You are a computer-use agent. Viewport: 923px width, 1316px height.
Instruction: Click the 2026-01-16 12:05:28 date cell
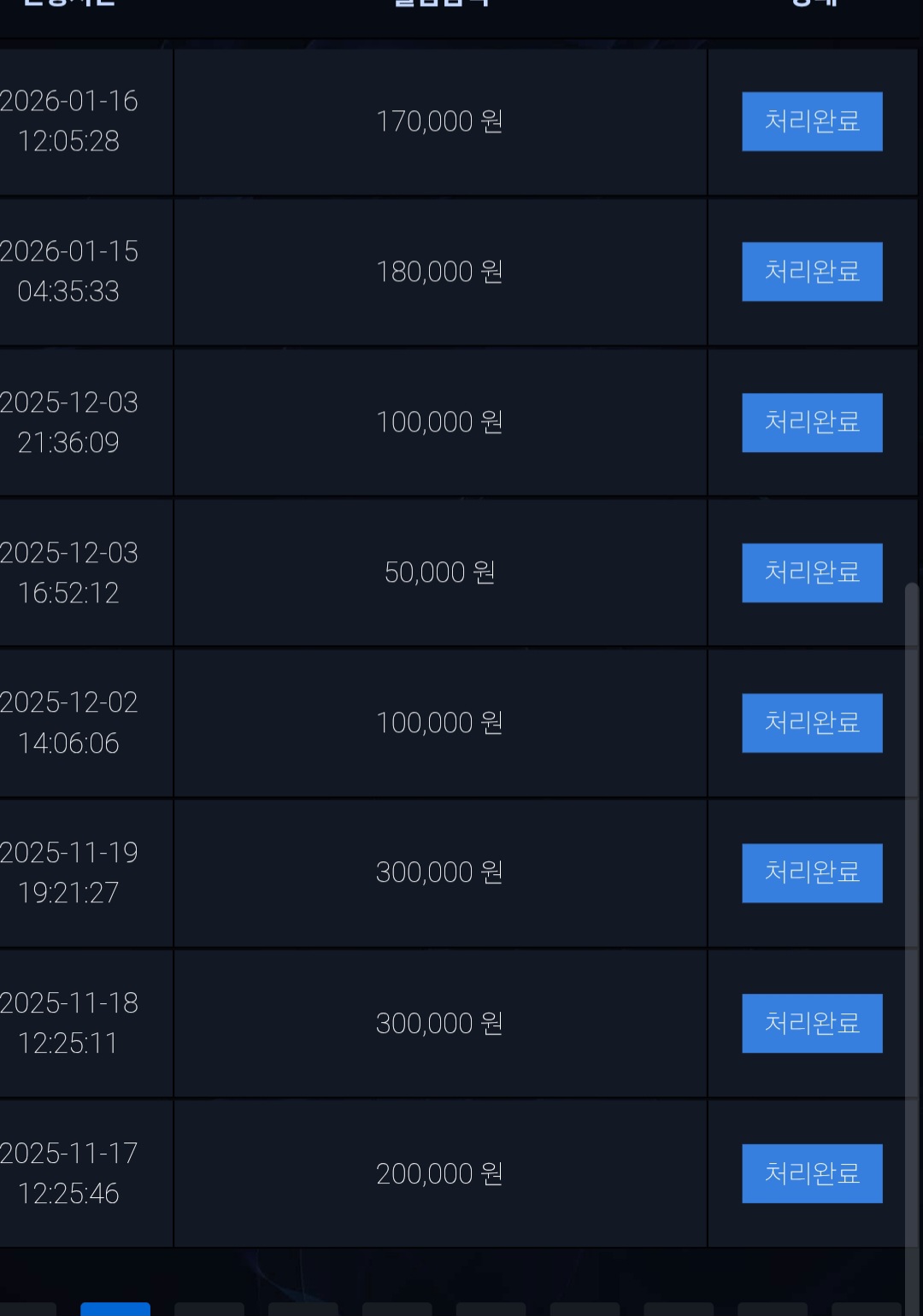[69, 121]
